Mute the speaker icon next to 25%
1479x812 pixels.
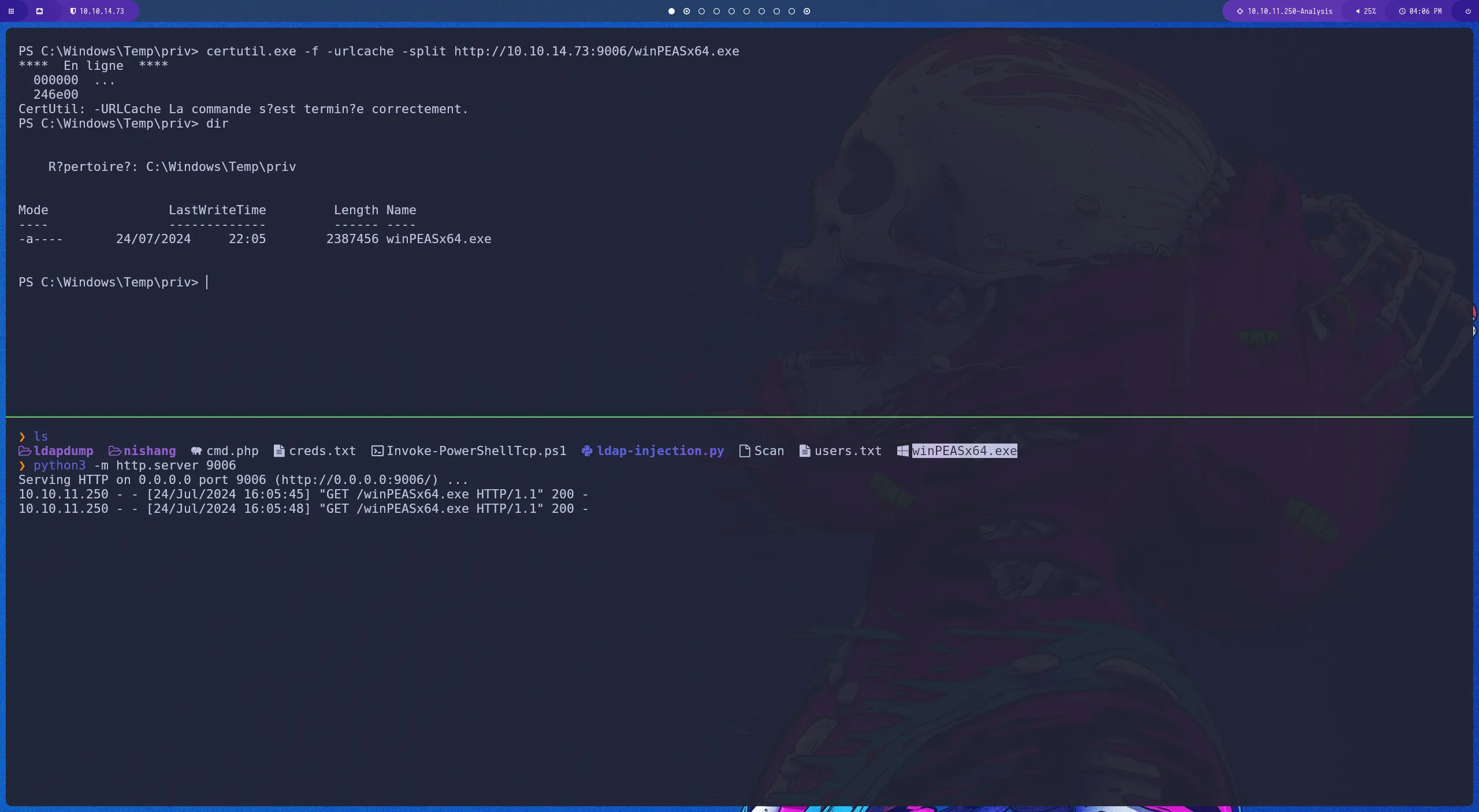pyautogui.click(x=1357, y=11)
